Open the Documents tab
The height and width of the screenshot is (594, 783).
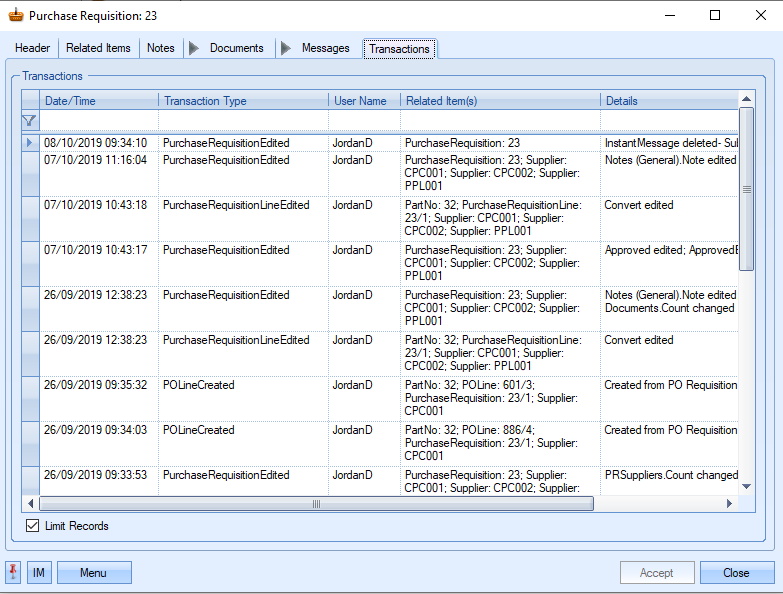click(x=236, y=48)
